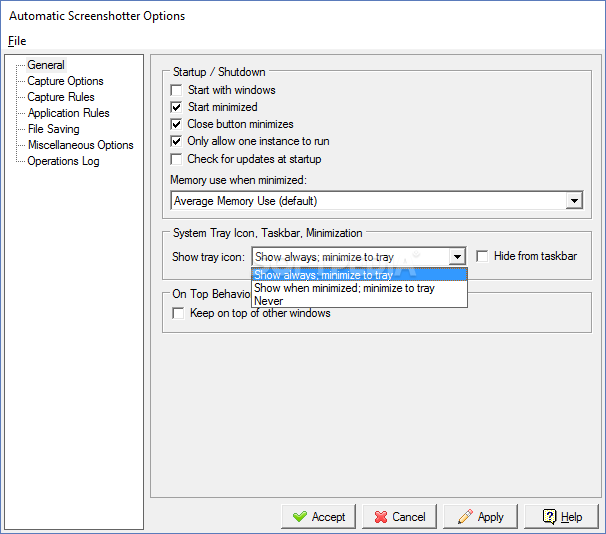Image resolution: width=606 pixels, height=534 pixels.
Task: Click the Accept button
Action: click(x=318, y=517)
